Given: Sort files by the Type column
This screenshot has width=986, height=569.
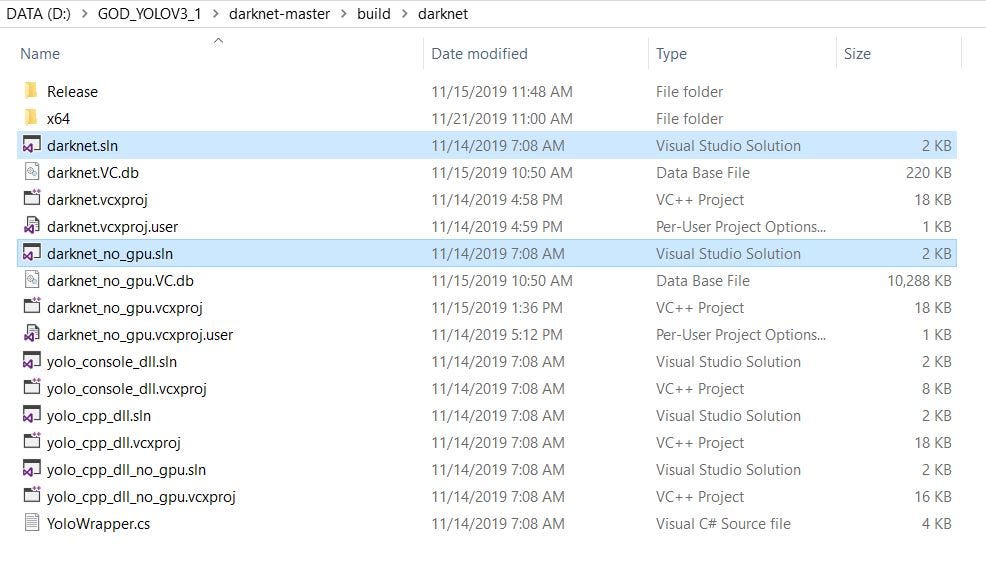Looking at the screenshot, I should tap(671, 54).
